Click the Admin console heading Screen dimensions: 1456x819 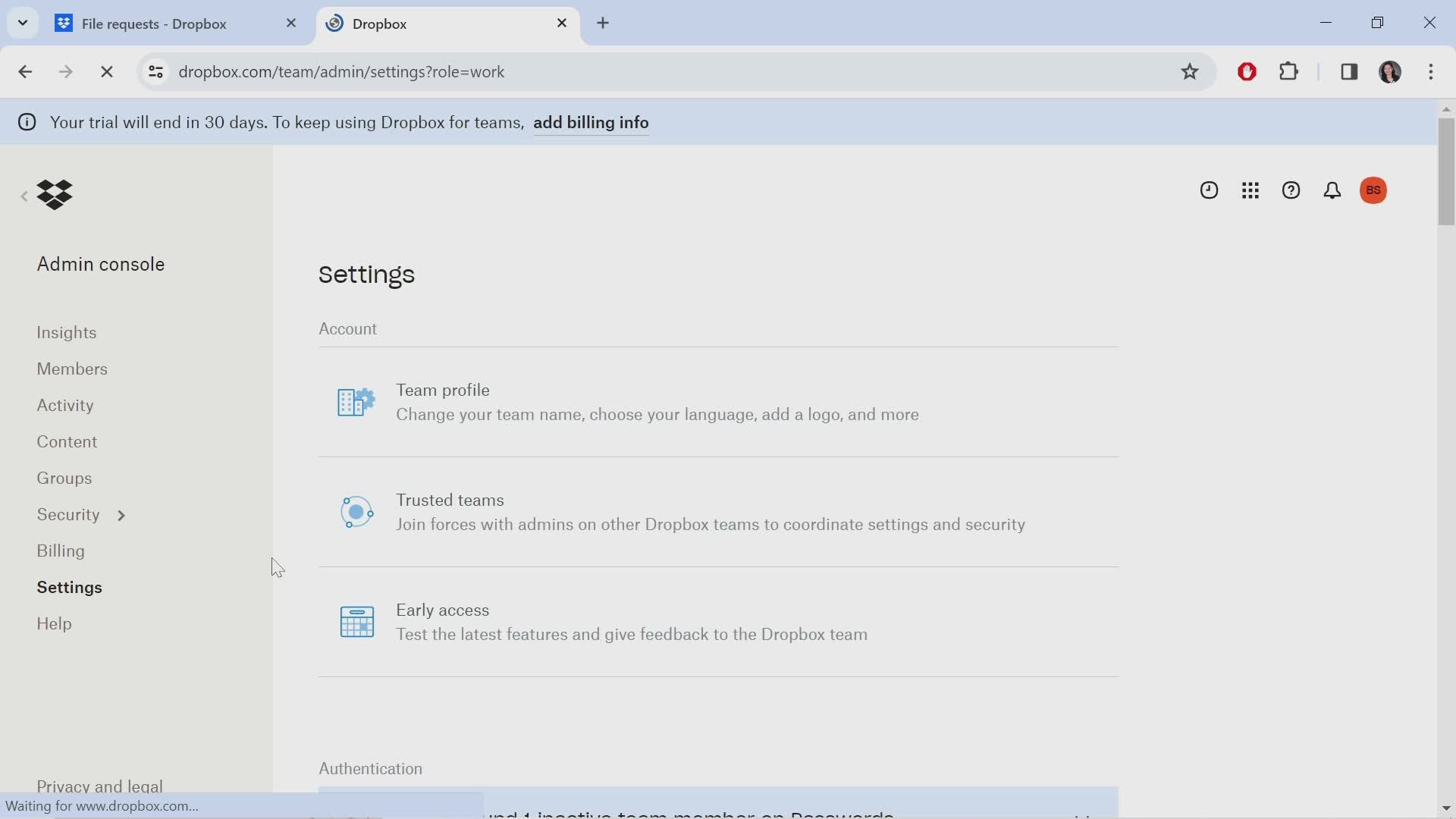point(101,265)
